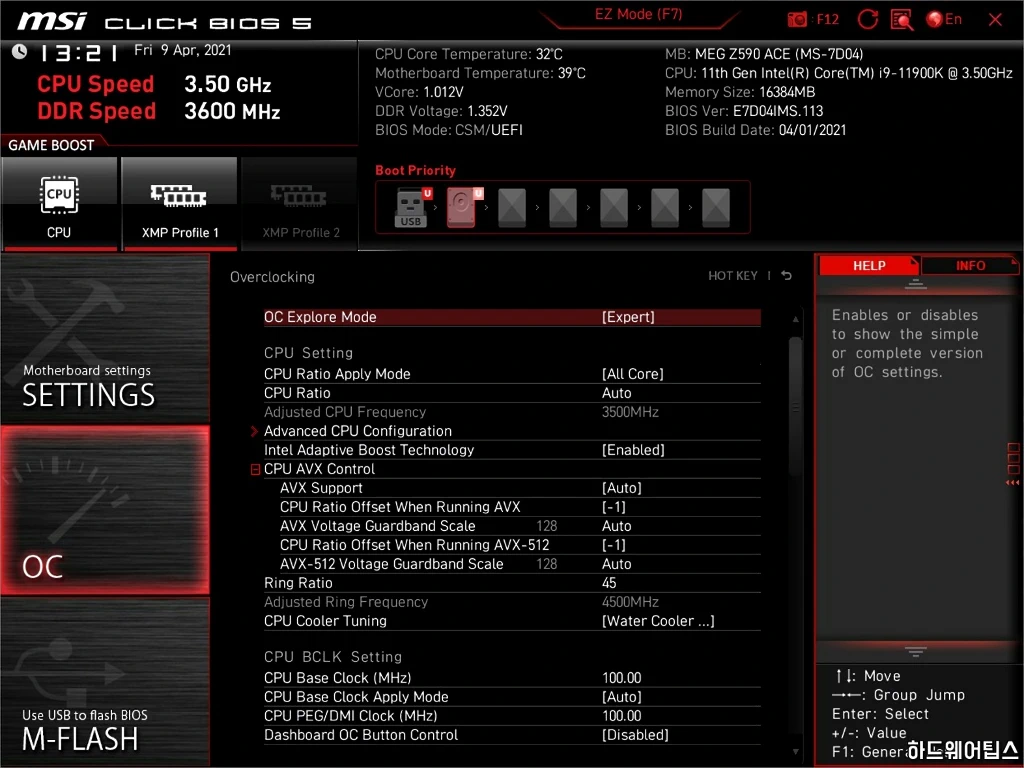
Task: Click the Boot Priority heading
Action: pos(415,170)
